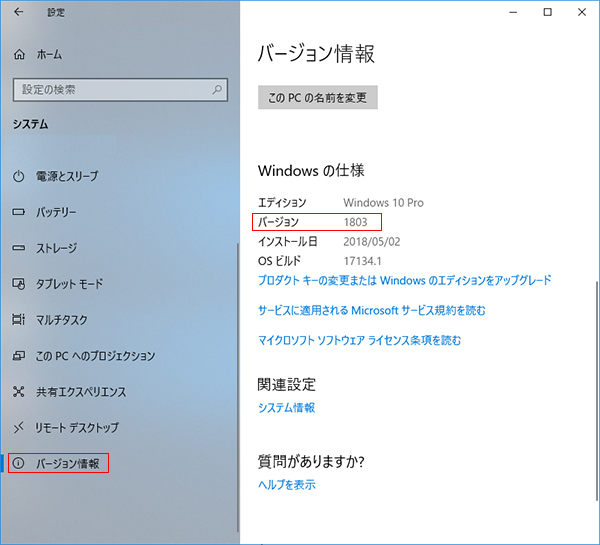The height and width of the screenshot is (545, 600).
Task: Click the projection icon beside この PC へのプロジェクション
Action: tap(19, 356)
